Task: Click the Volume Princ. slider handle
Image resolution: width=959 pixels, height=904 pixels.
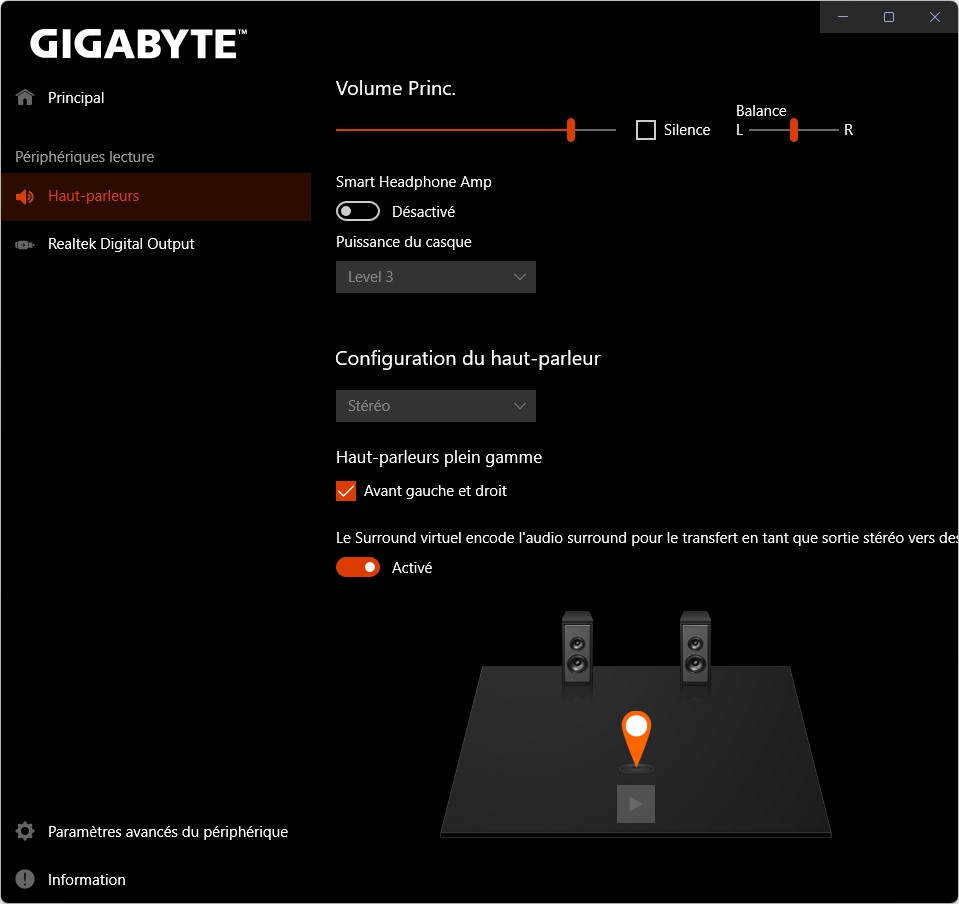Action: click(571, 130)
